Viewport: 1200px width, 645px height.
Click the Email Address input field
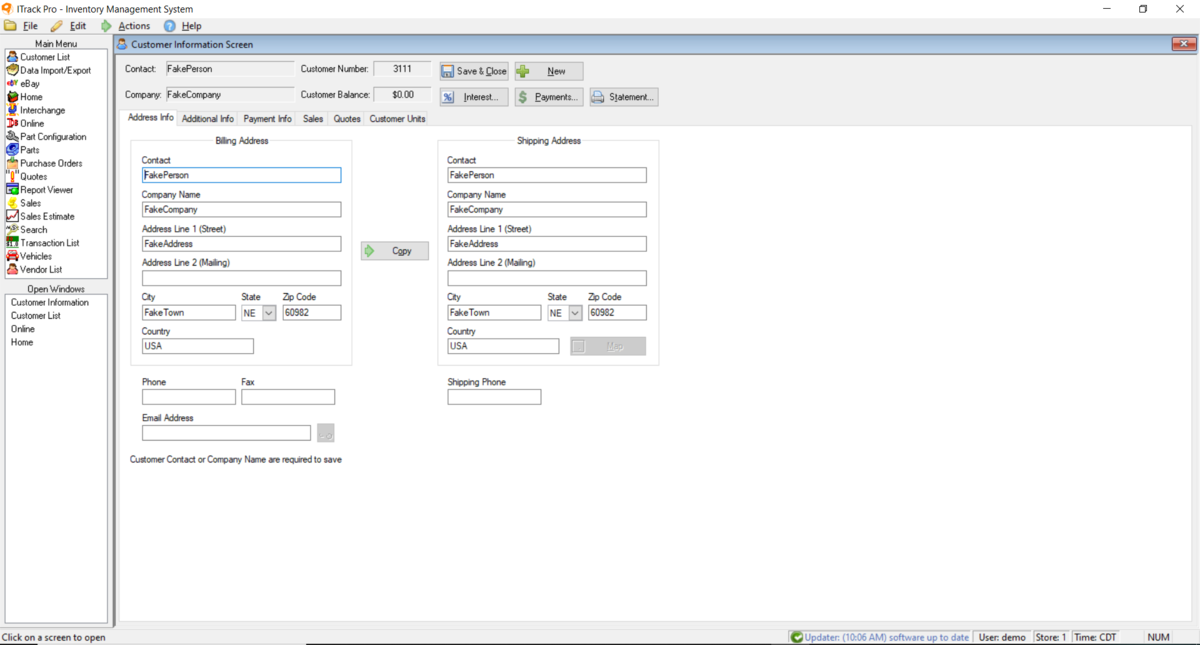coord(225,432)
